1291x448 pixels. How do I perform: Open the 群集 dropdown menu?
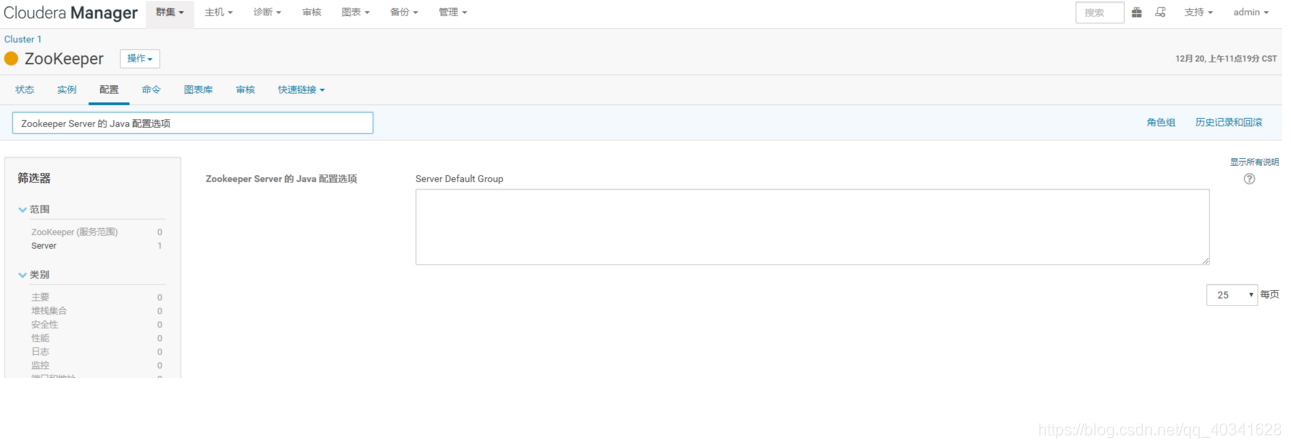[170, 12]
